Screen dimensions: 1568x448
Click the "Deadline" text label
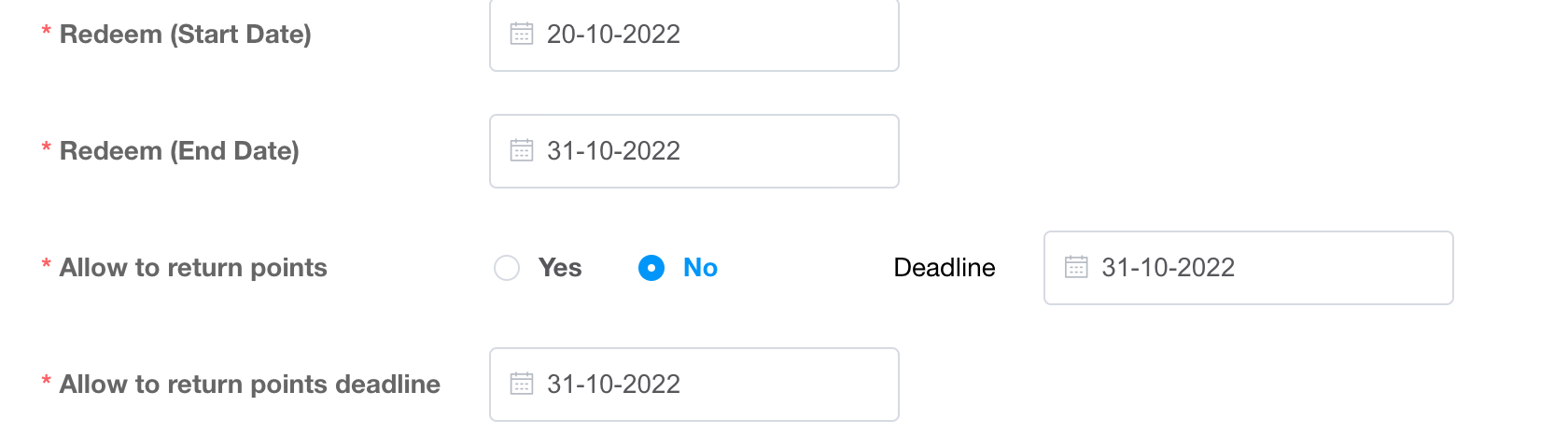[x=945, y=268]
